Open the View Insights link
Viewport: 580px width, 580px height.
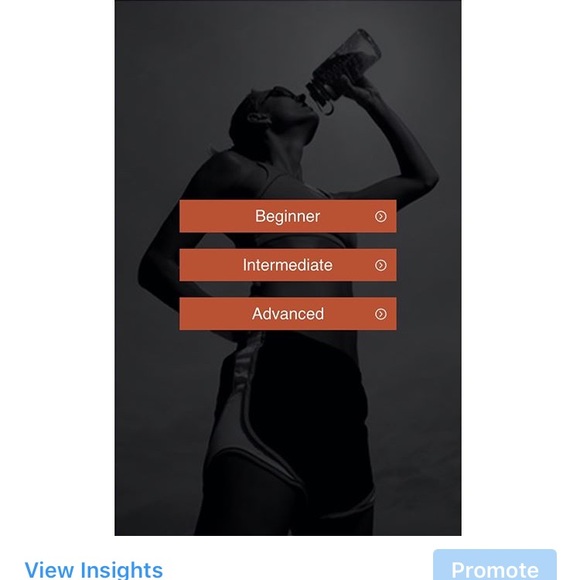click(94, 570)
